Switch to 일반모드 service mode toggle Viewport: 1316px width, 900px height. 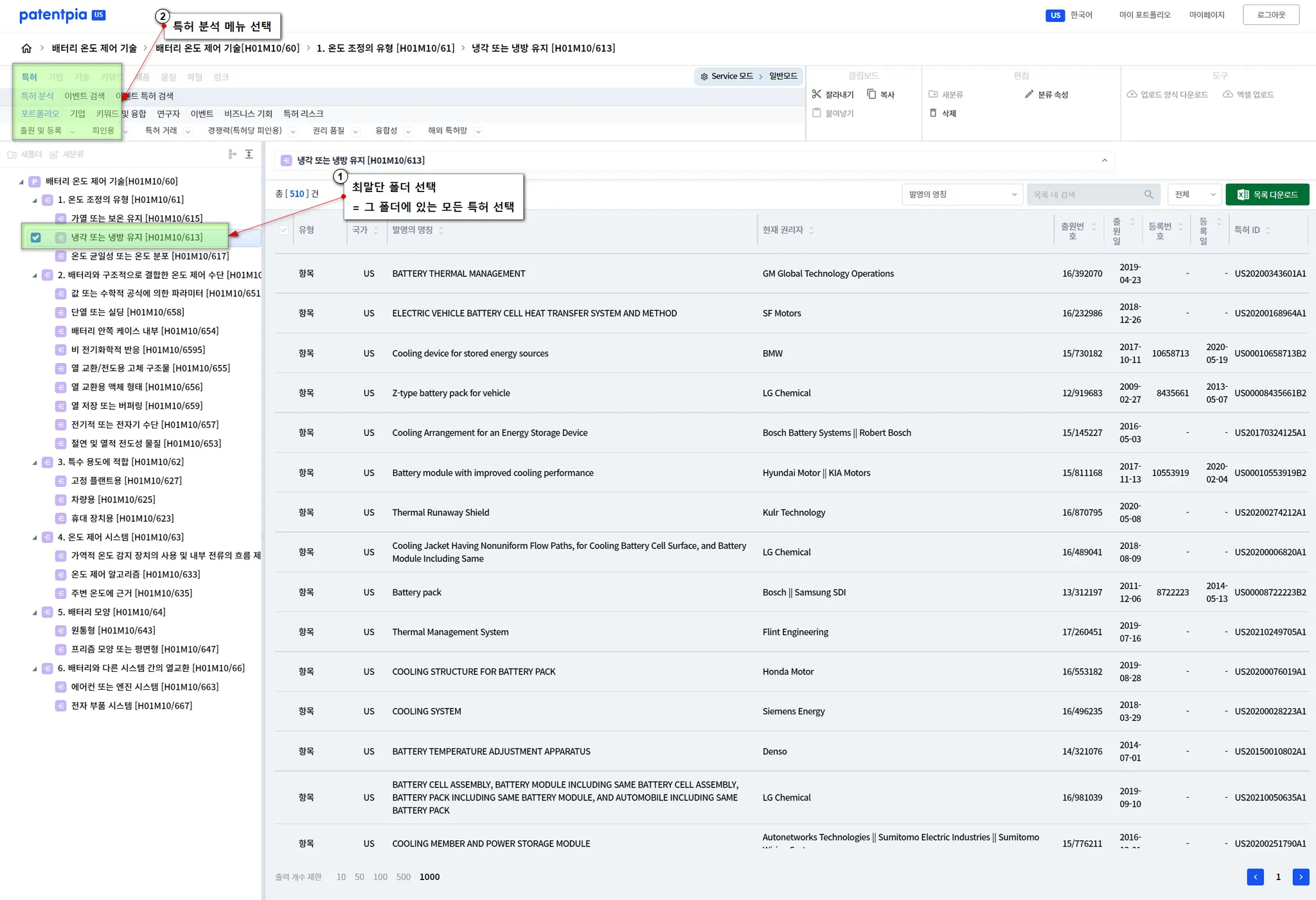[783, 76]
